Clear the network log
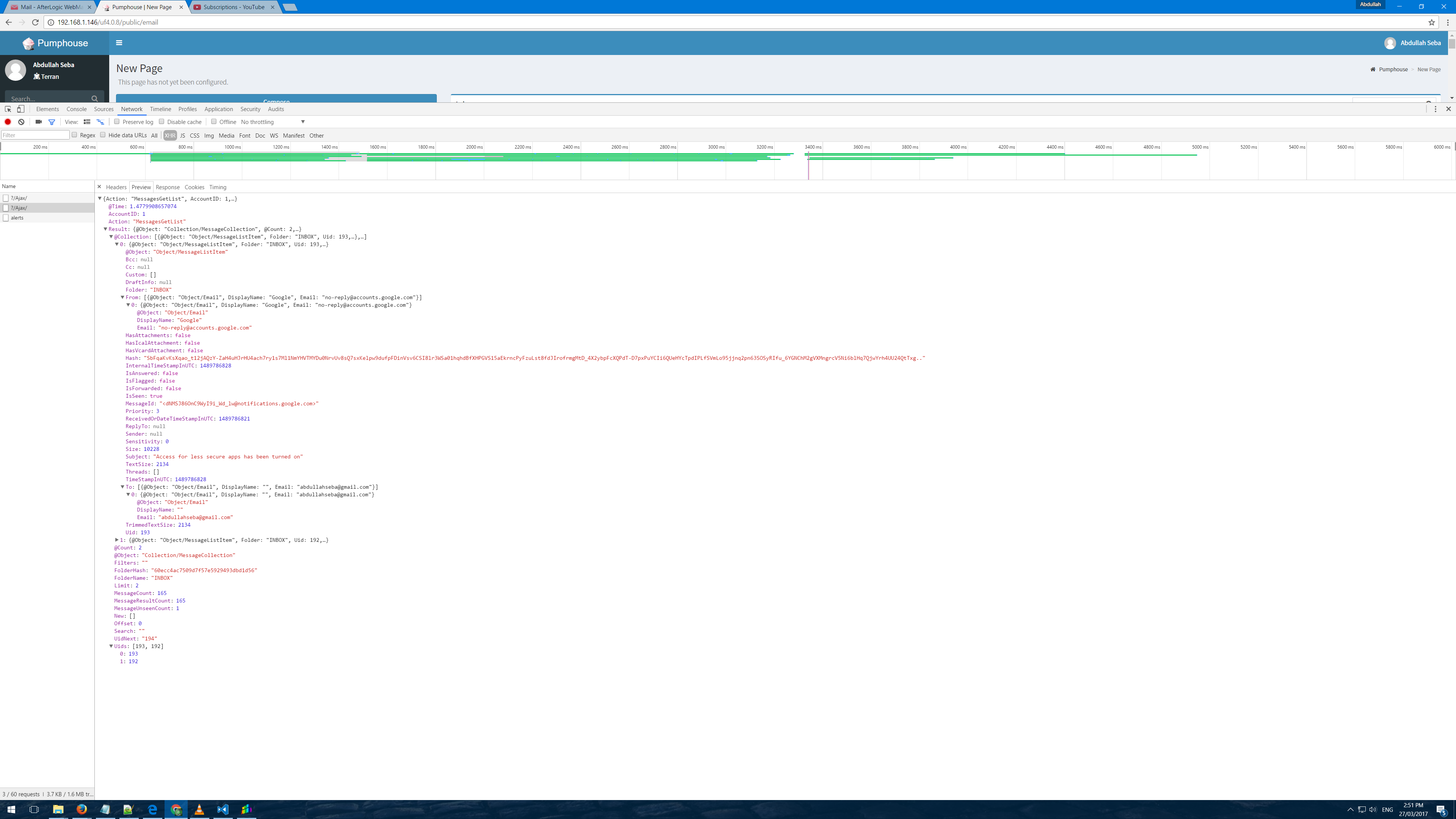 (21, 122)
